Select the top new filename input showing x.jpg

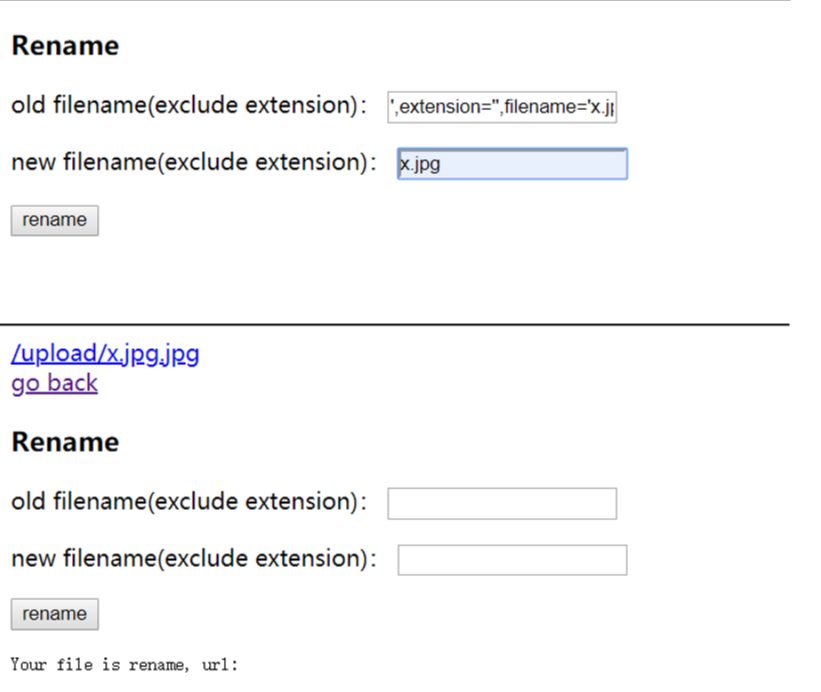[x=512, y=163]
